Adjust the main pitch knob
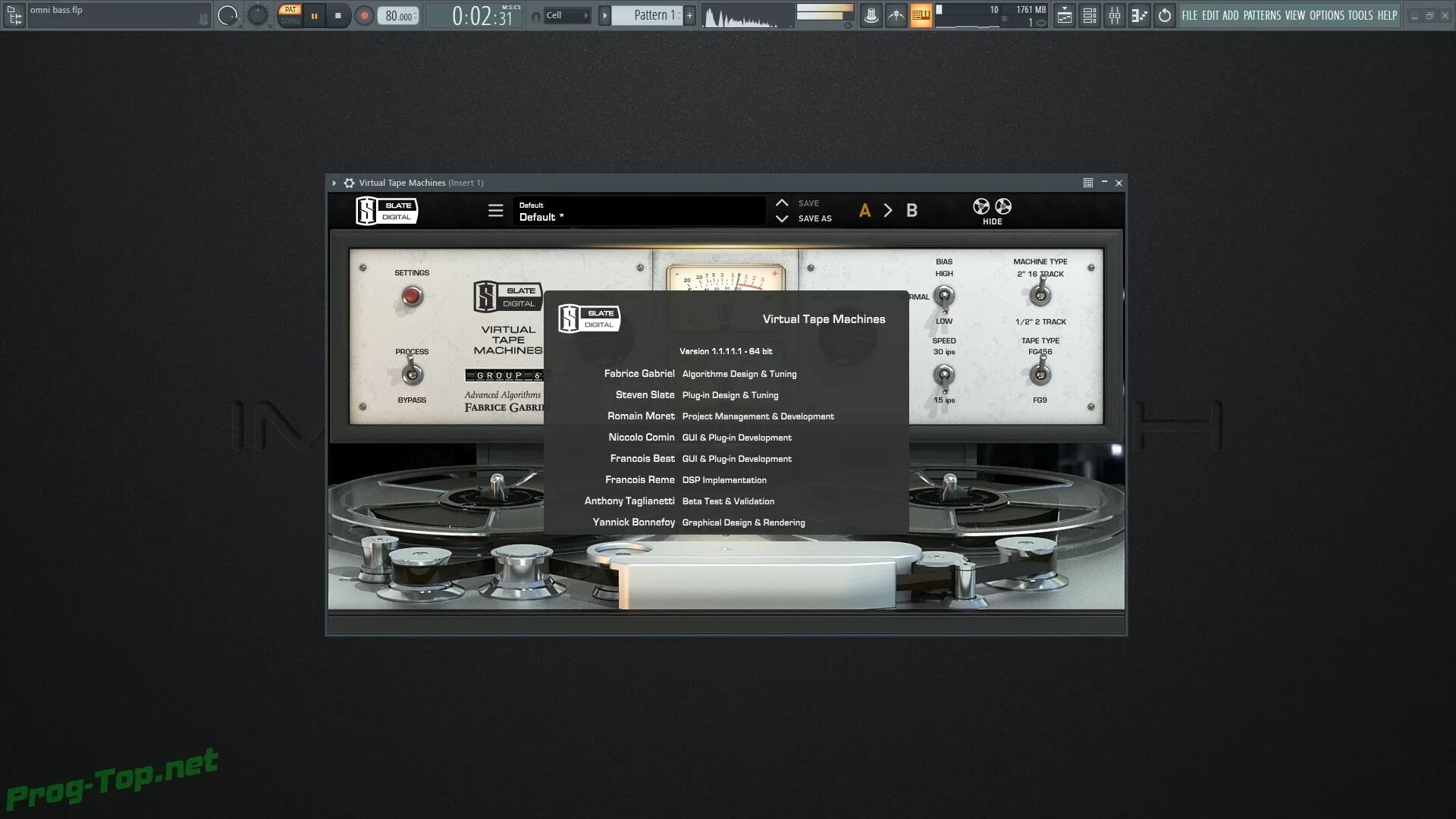1456x819 pixels. tap(258, 15)
